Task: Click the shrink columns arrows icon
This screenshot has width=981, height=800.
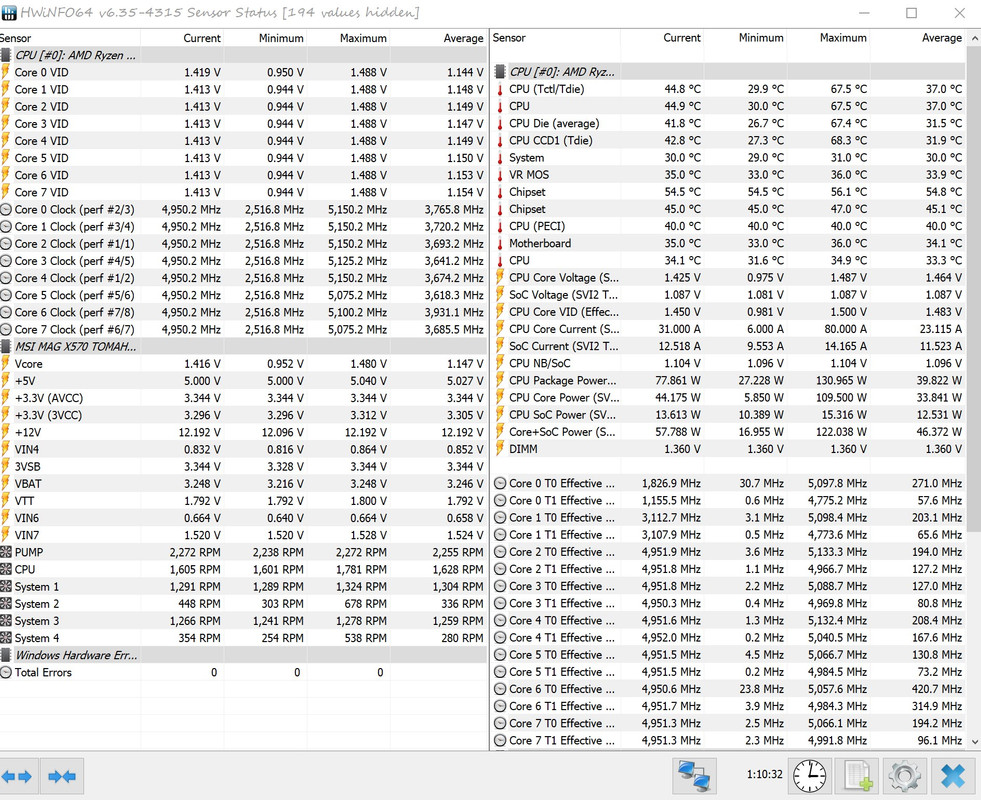Action: click(x=62, y=776)
